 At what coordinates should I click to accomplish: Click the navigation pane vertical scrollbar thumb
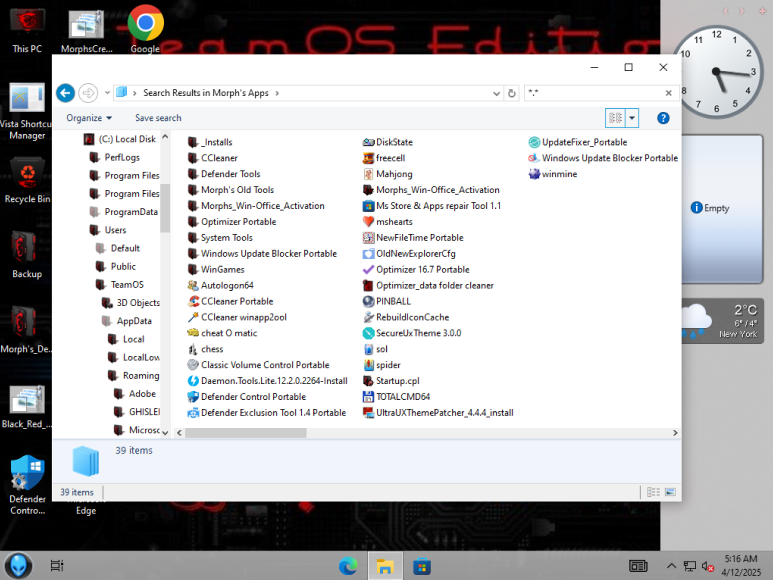(165, 208)
